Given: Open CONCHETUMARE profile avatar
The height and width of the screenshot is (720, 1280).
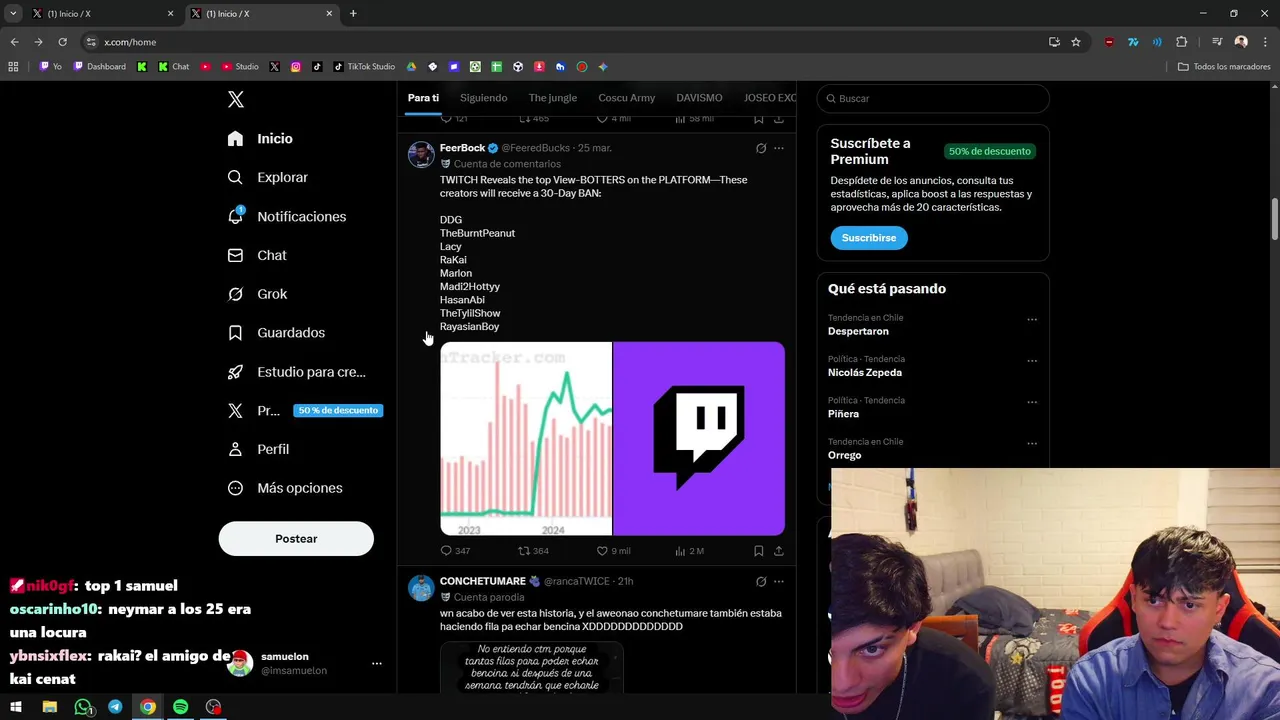Looking at the screenshot, I should tap(421, 588).
